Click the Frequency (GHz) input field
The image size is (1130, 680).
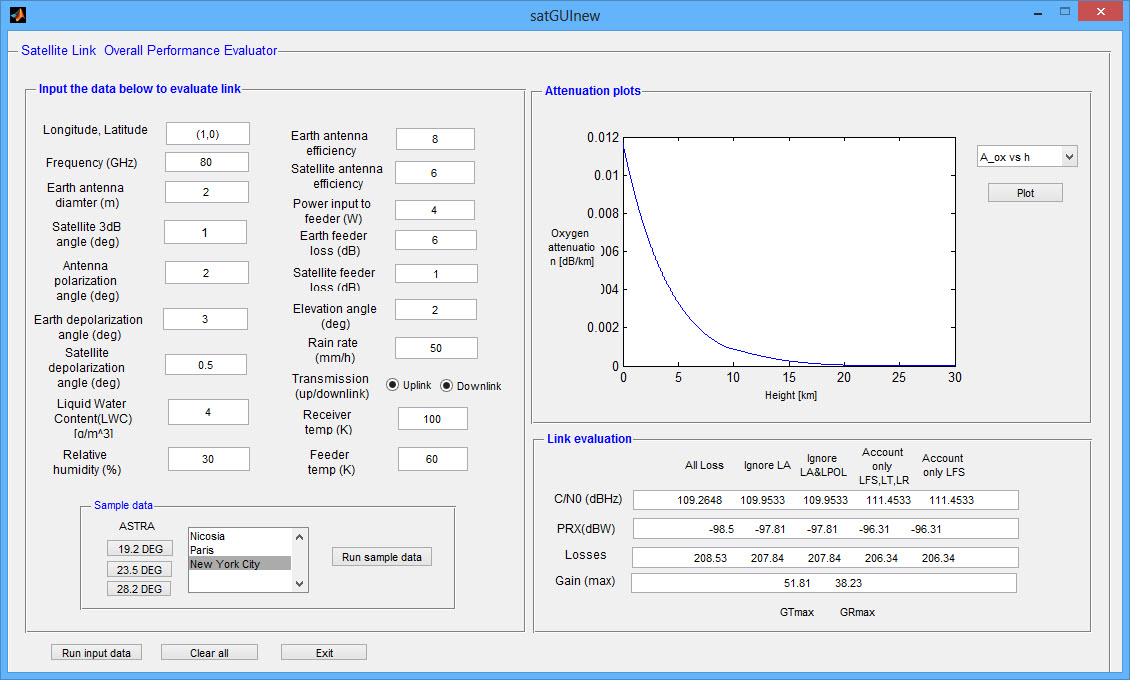(207, 162)
